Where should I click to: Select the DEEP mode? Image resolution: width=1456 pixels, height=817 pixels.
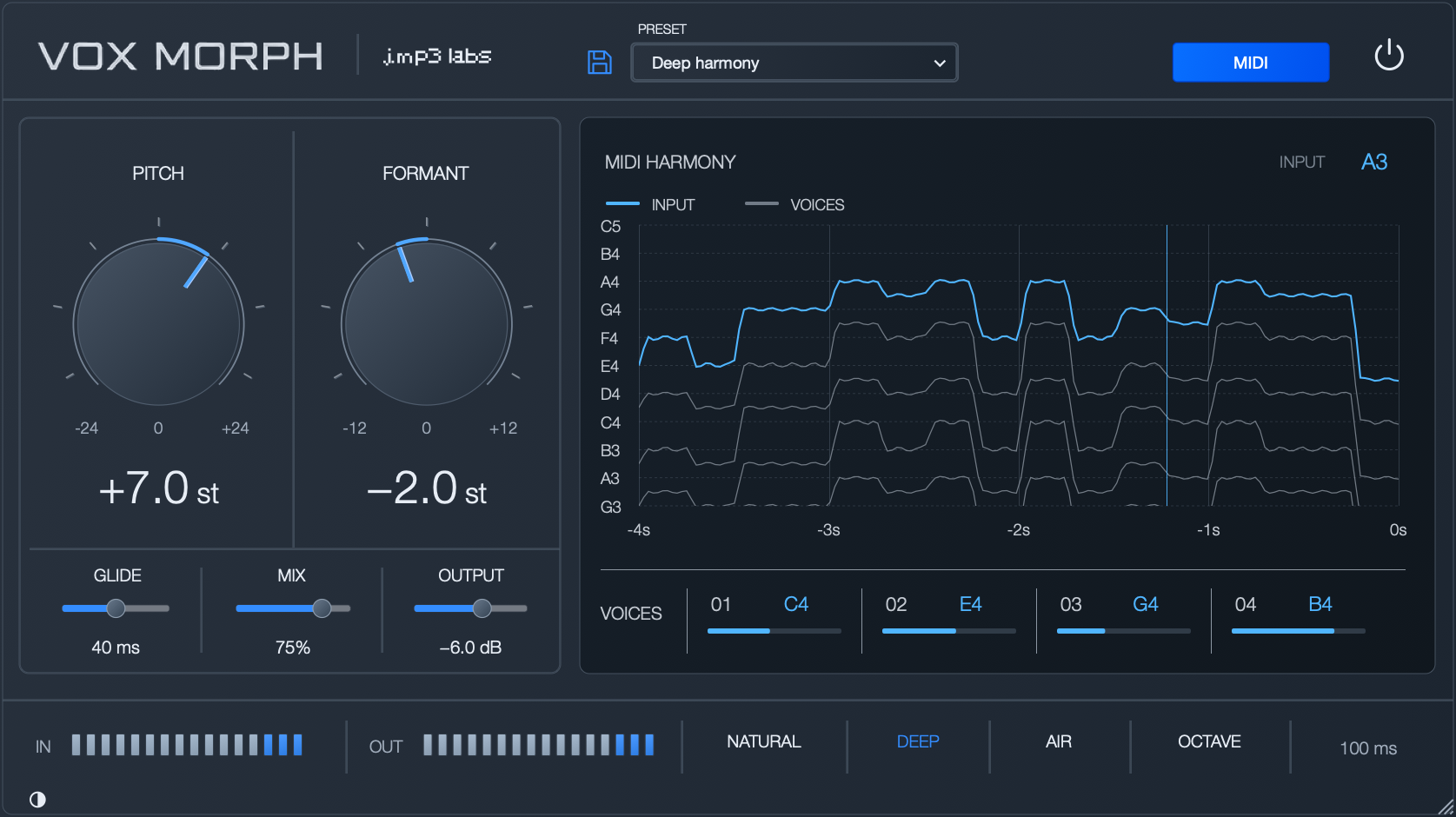tap(918, 741)
